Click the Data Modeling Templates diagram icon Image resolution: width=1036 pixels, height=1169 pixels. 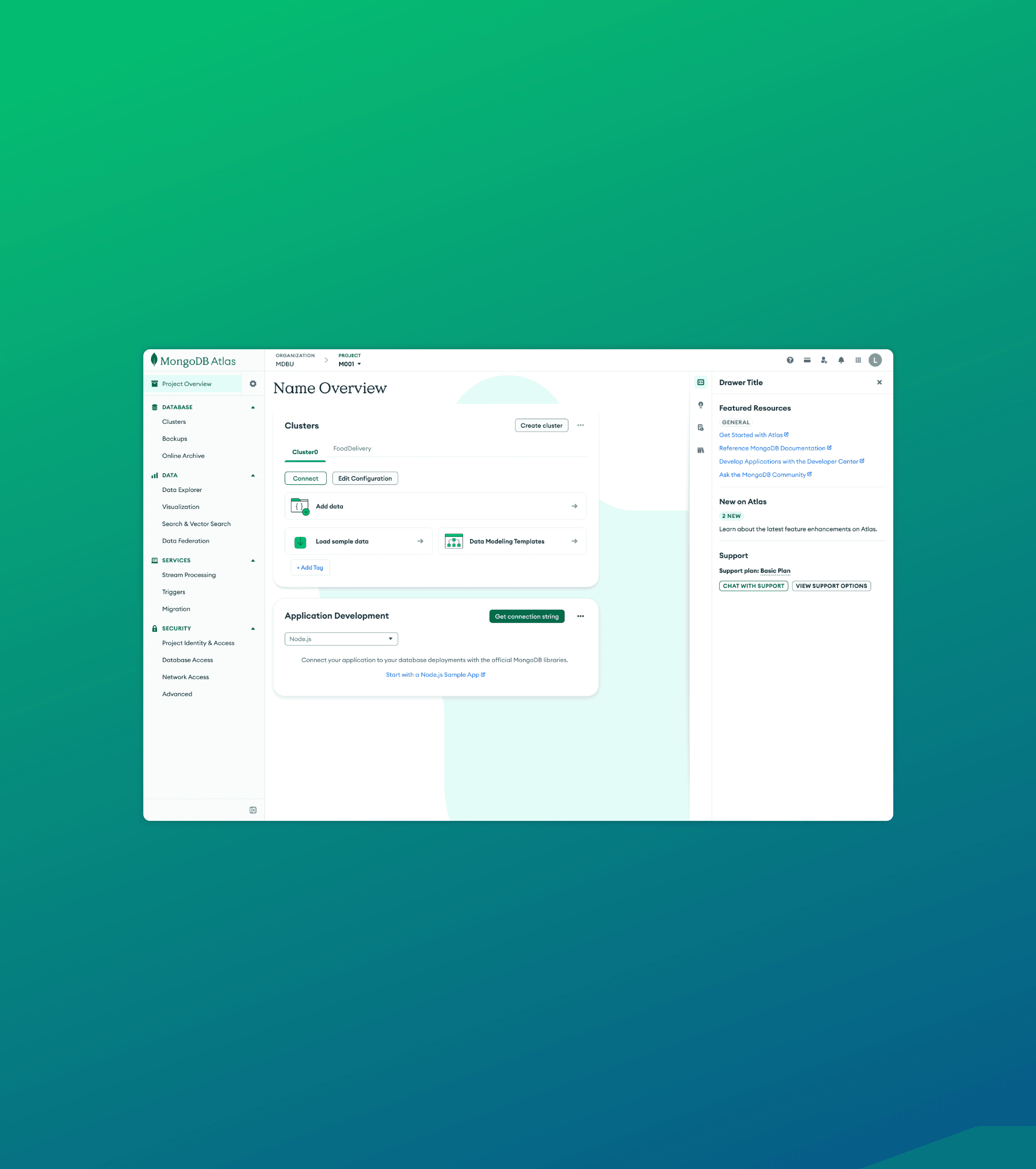tap(454, 541)
